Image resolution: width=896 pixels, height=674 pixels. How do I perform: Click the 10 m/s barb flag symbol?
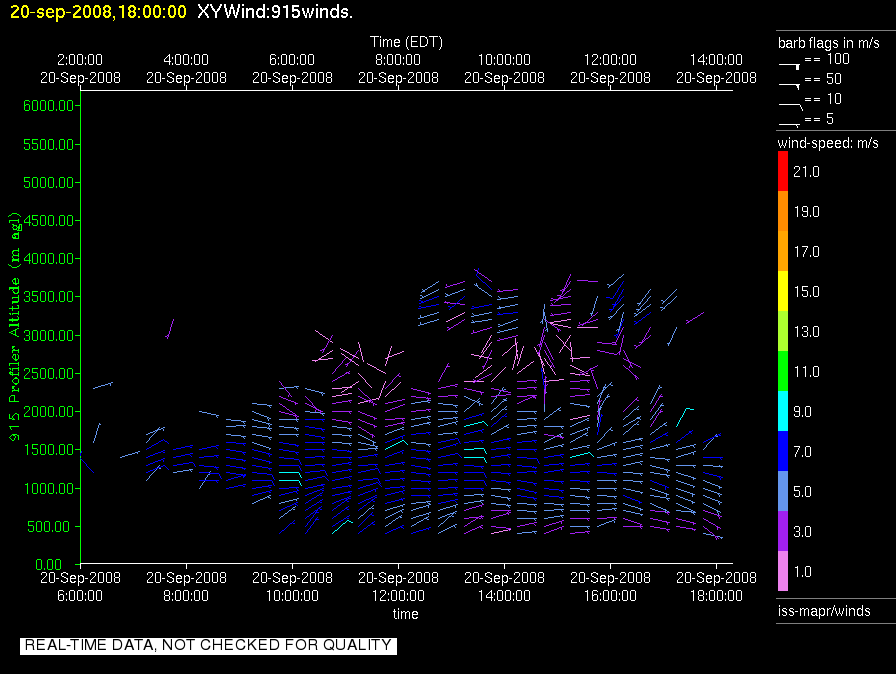[x=791, y=106]
